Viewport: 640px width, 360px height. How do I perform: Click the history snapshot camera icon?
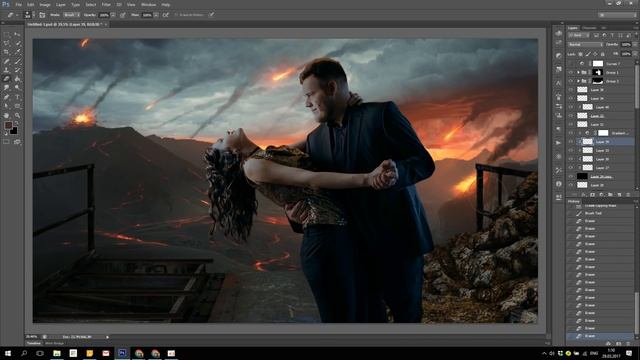619,344
